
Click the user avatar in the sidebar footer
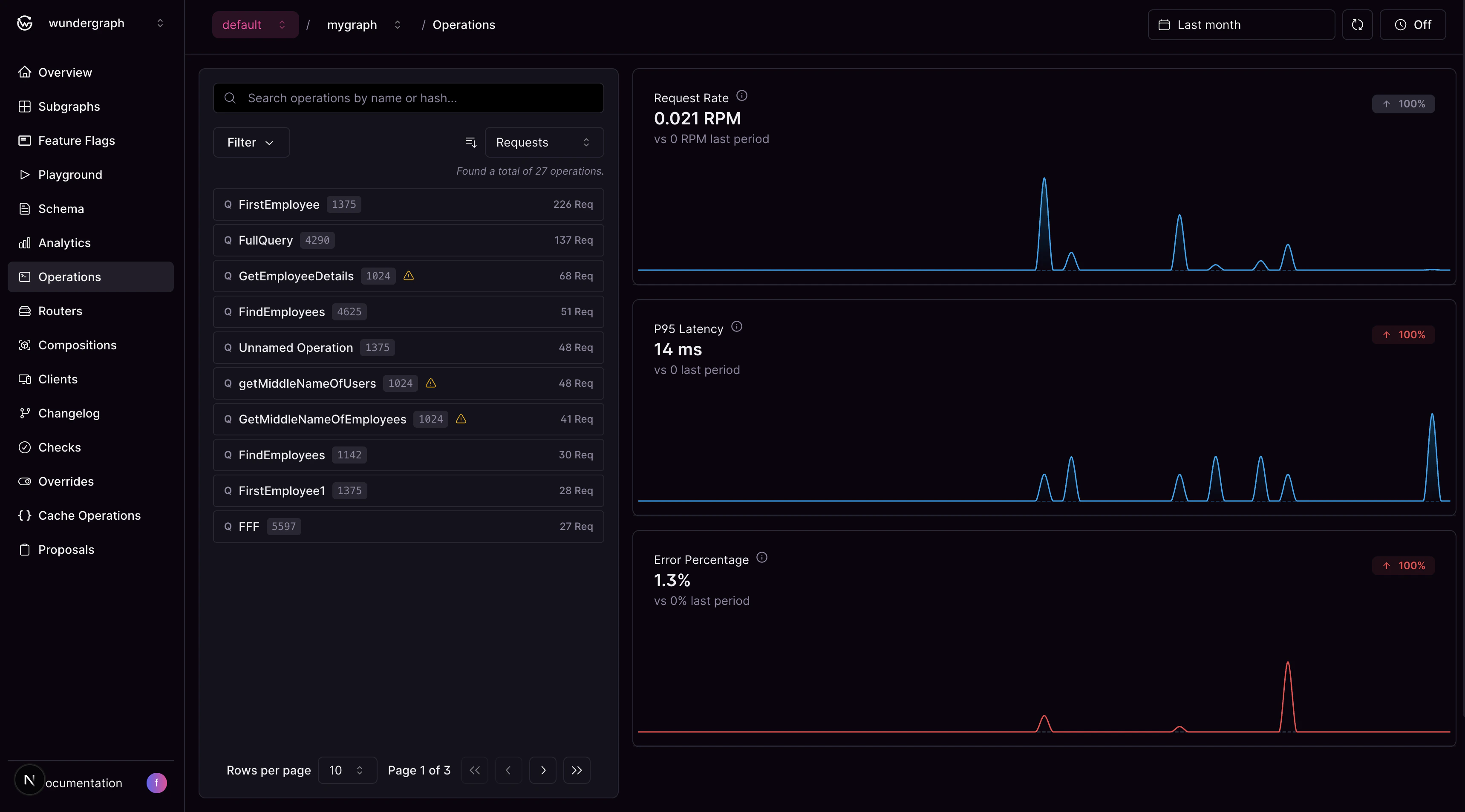(x=156, y=783)
